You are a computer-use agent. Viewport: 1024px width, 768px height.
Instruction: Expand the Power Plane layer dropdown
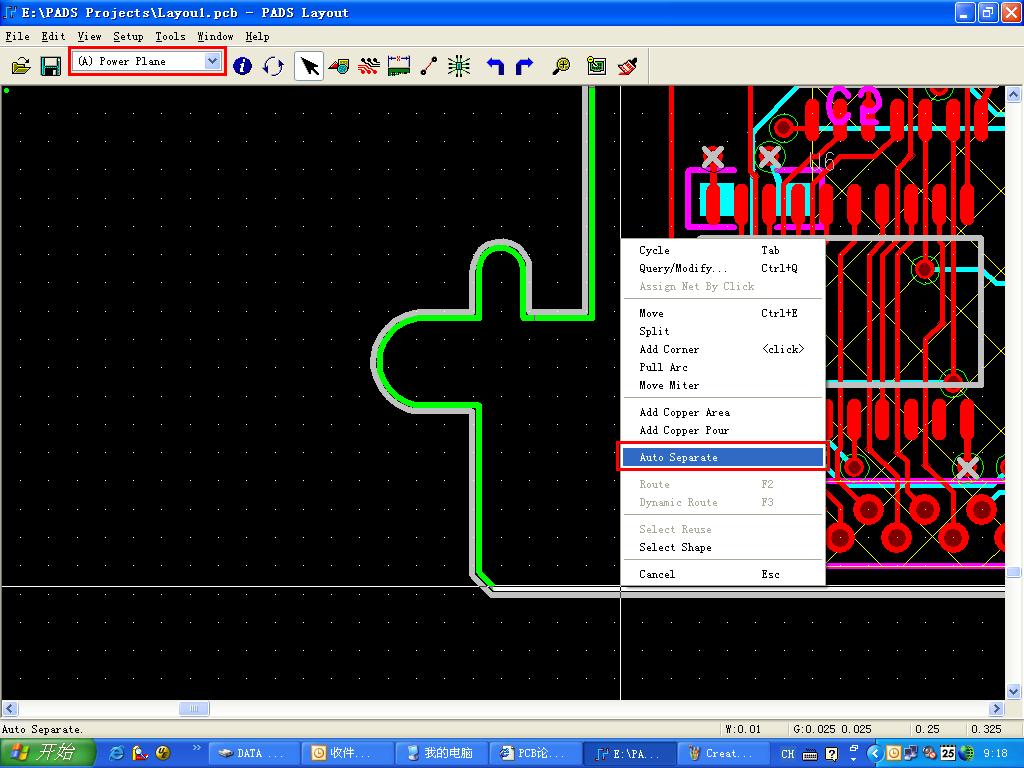click(x=212, y=61)
